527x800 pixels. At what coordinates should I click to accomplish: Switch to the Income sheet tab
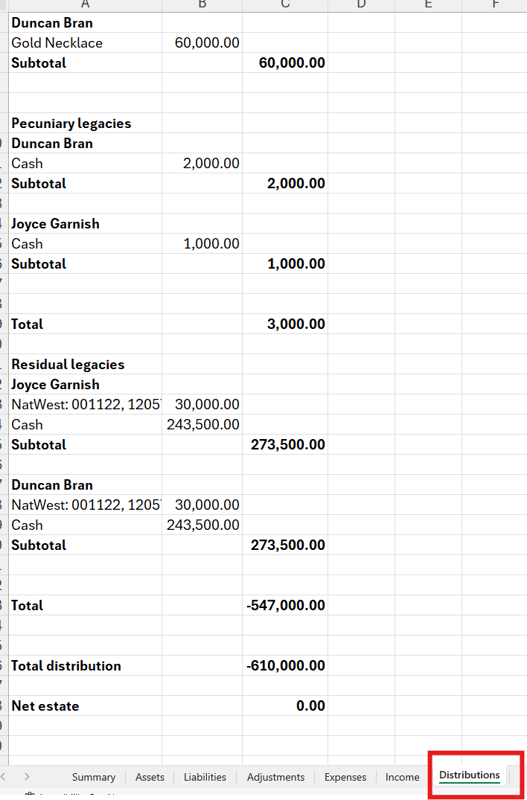(402, 777)
